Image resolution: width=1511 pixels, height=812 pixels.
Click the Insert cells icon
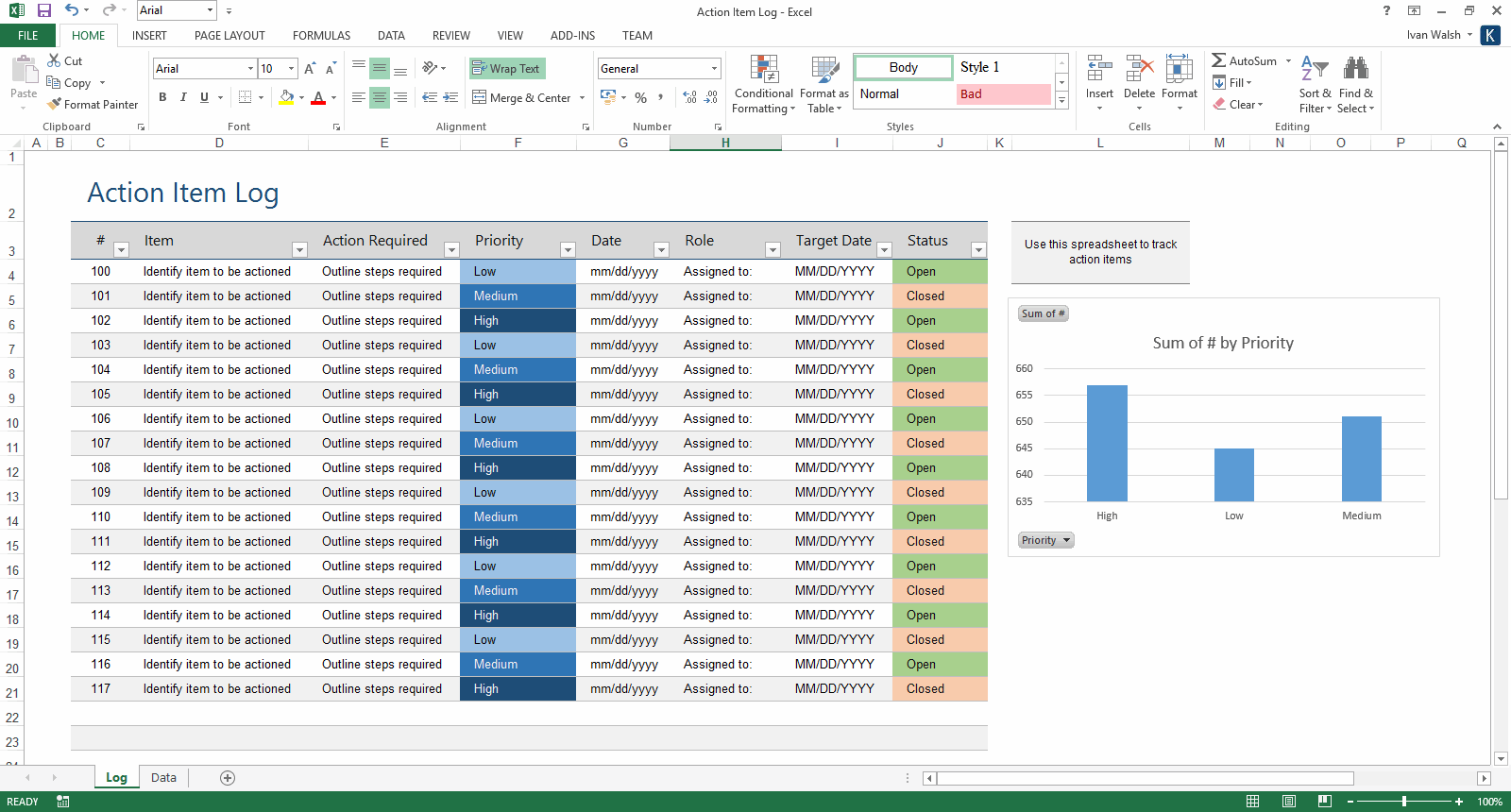click(1099, 69)
